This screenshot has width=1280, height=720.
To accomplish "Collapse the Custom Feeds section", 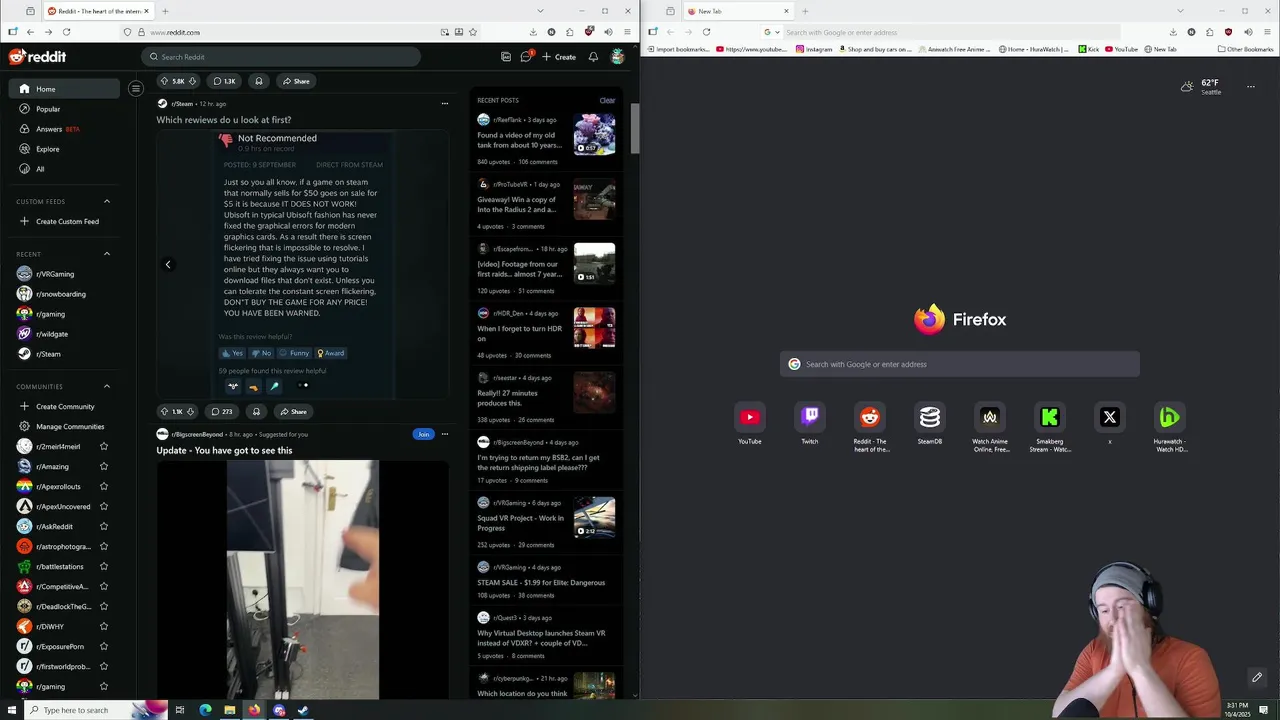I will point(107,201).
